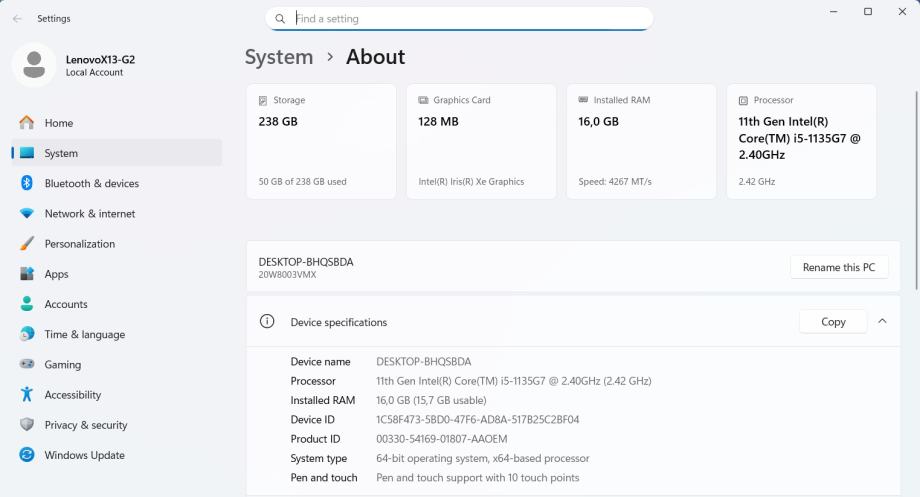Select the Personalization brush icon
Viewport: 920px width, 497px height.
pos(27,244)
